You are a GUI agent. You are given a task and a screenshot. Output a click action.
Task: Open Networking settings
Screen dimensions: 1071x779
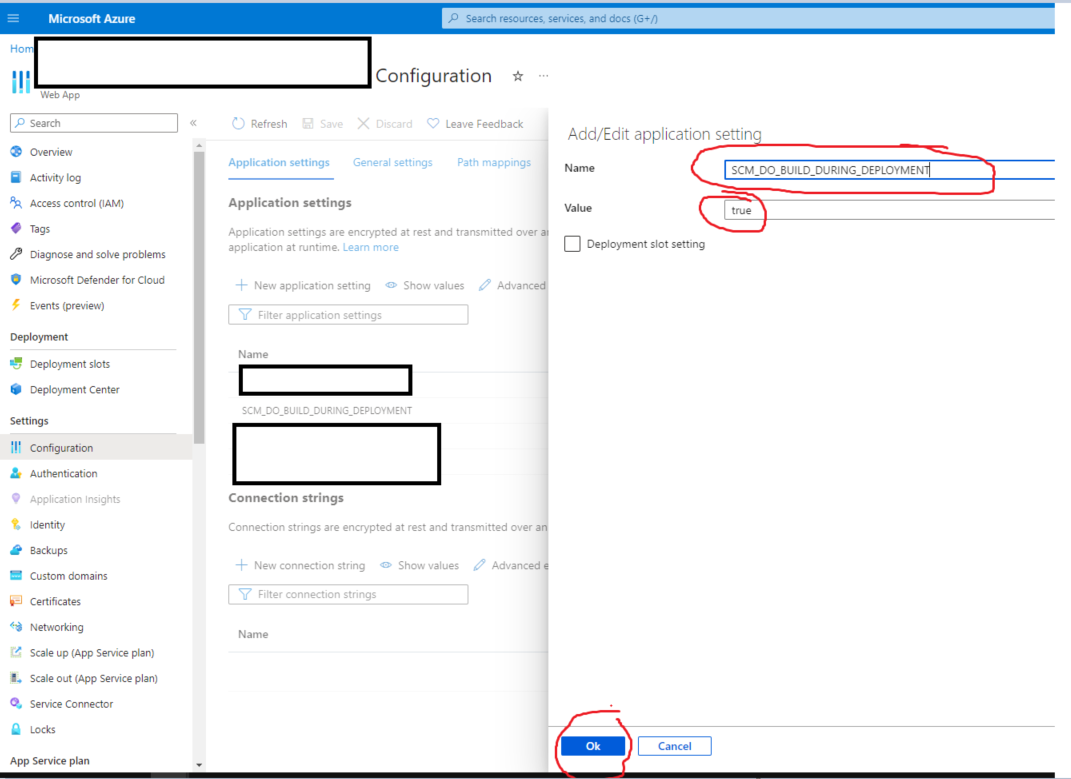(x=56, y=627)
